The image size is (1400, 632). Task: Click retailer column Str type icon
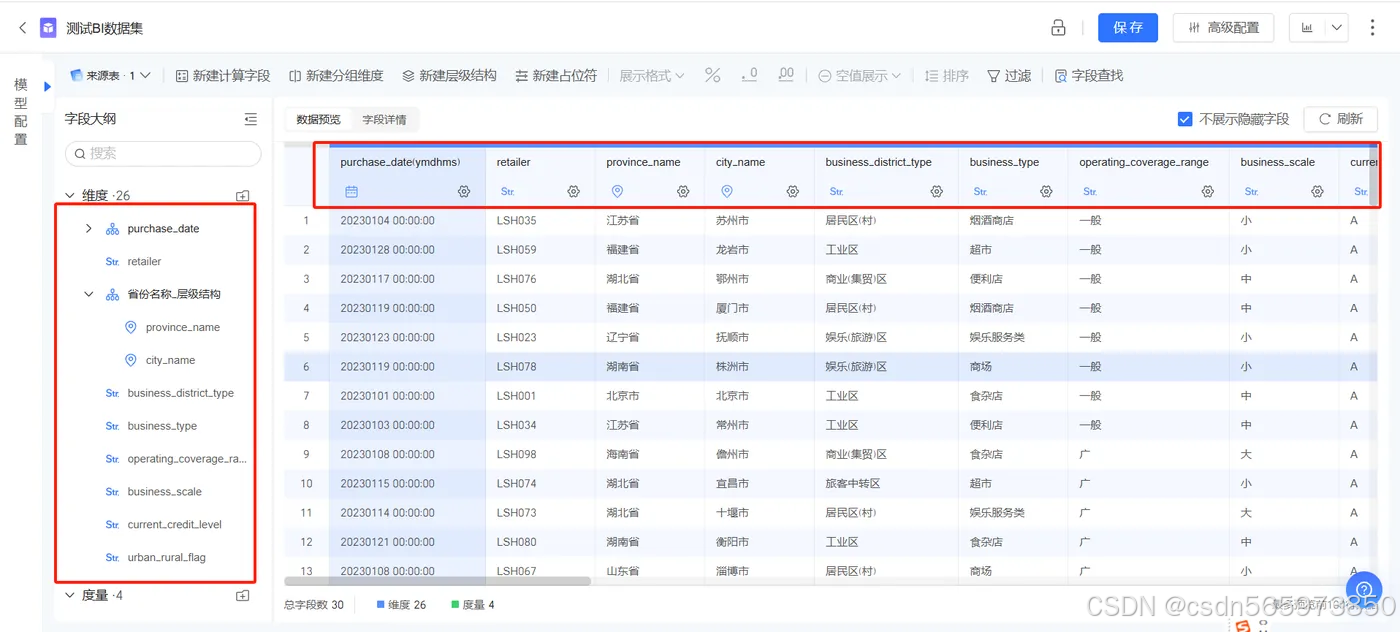(507, 191)
